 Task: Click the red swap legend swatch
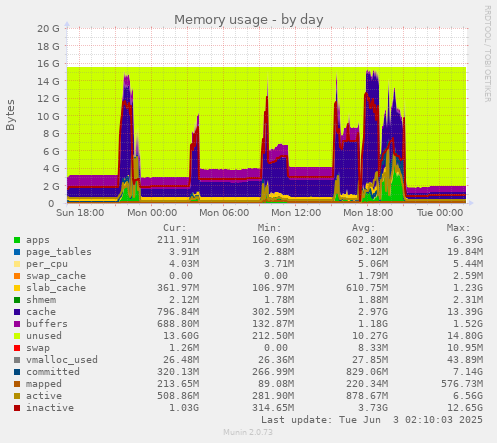17,348
